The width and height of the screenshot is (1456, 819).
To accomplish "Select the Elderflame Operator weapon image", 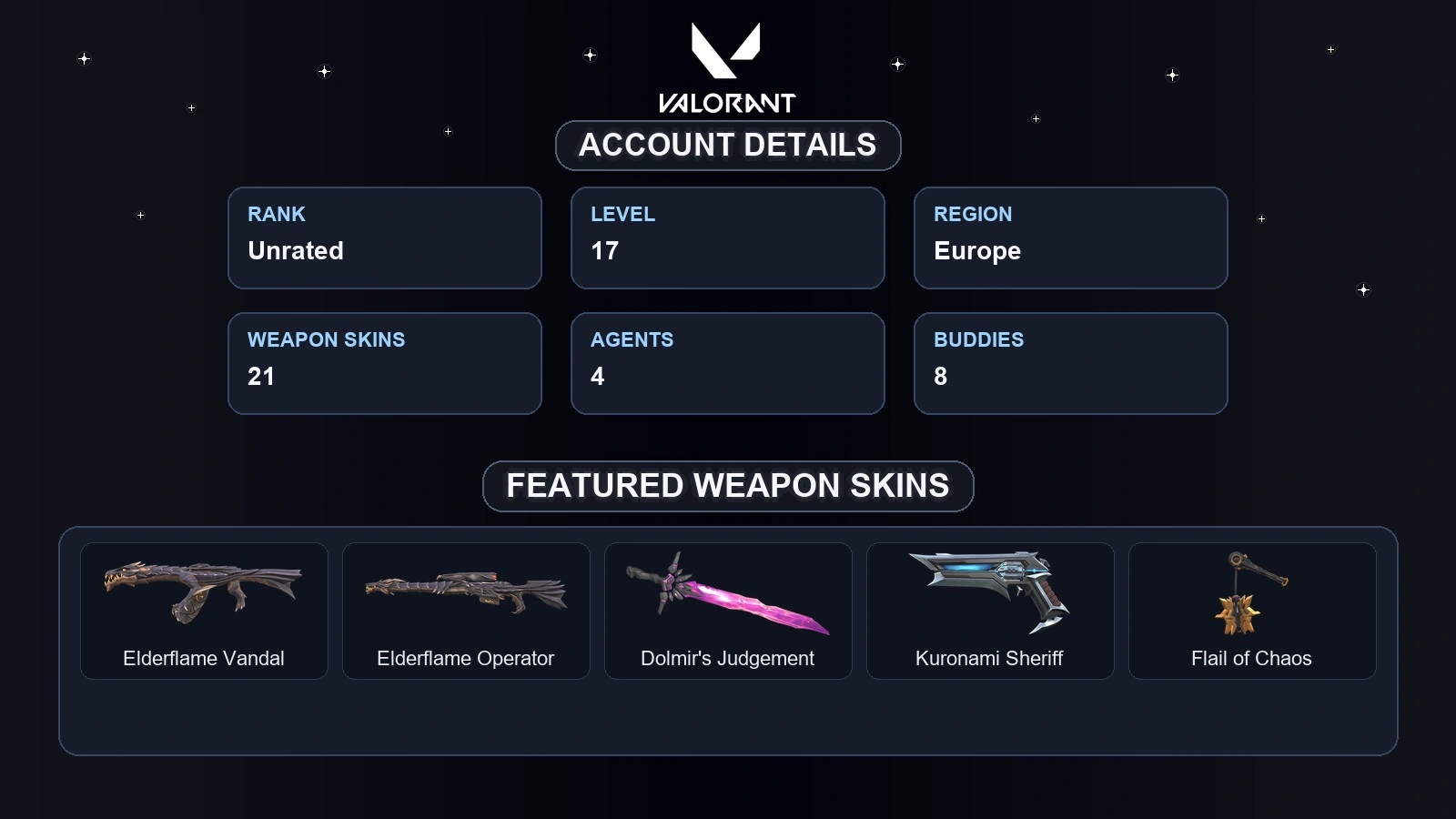I will click(x=466, y=593).
